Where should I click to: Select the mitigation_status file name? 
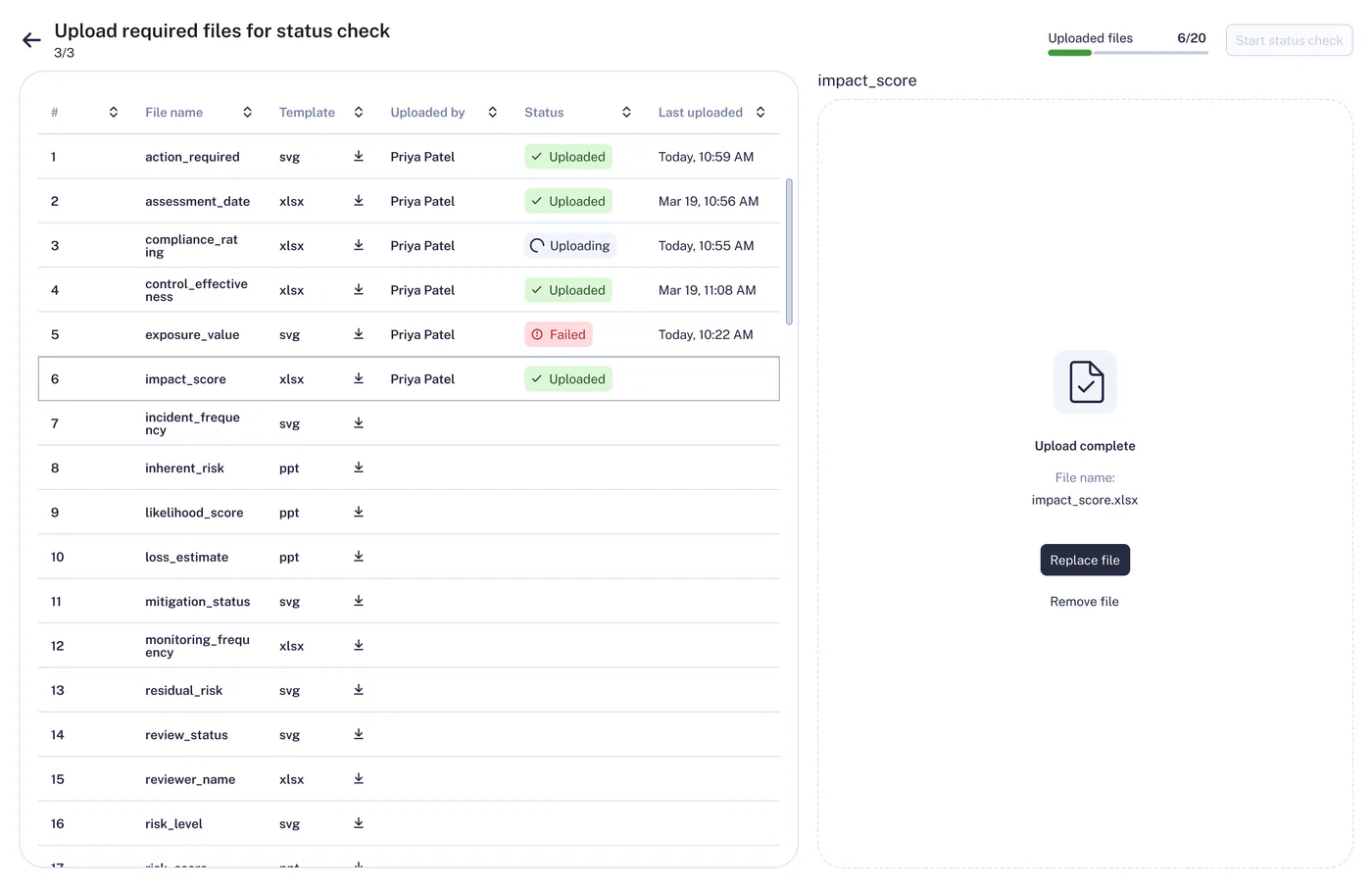197,601
